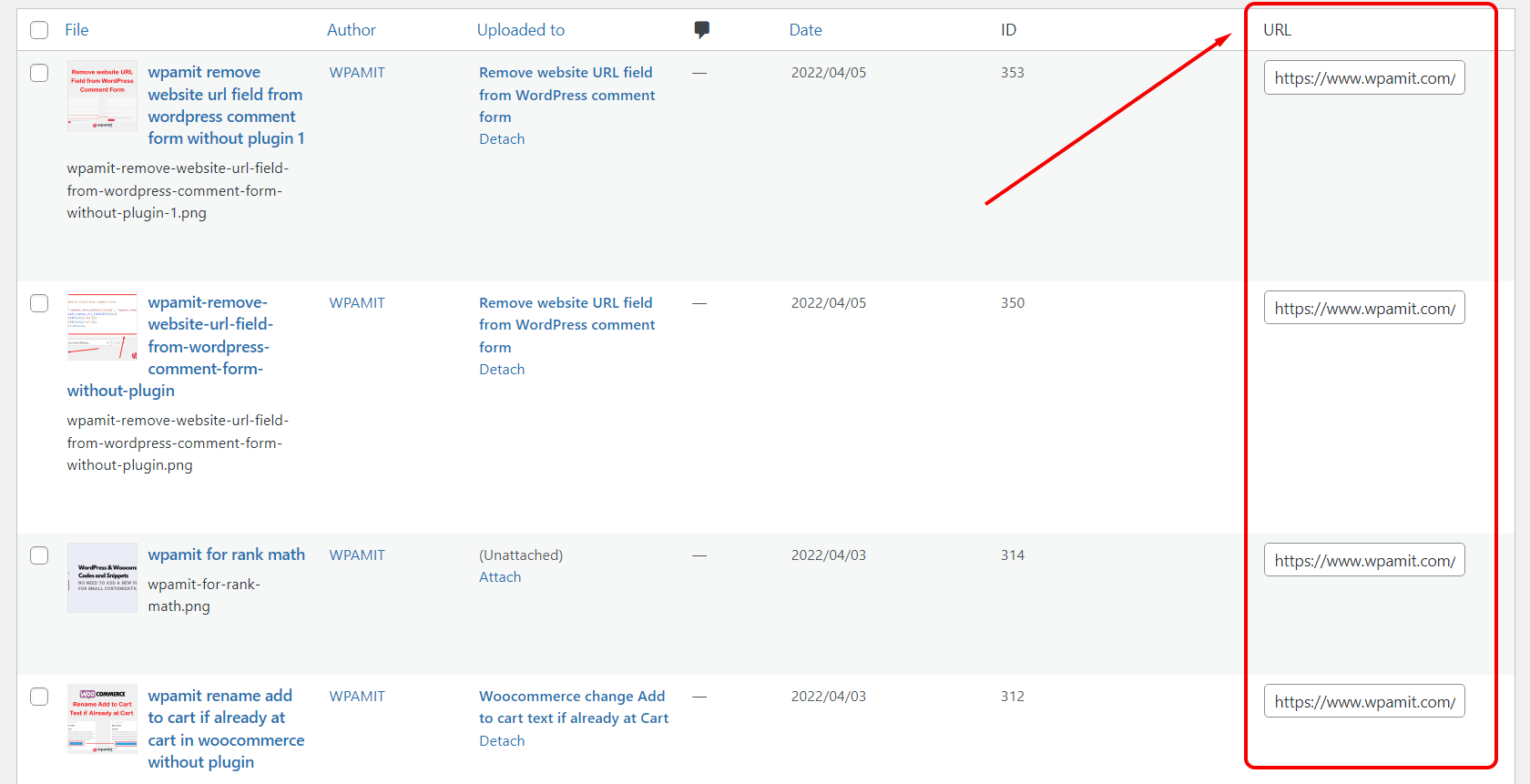1530x784 pixels.
Task: Check the box for media ID 350
Action: point(39,303)
